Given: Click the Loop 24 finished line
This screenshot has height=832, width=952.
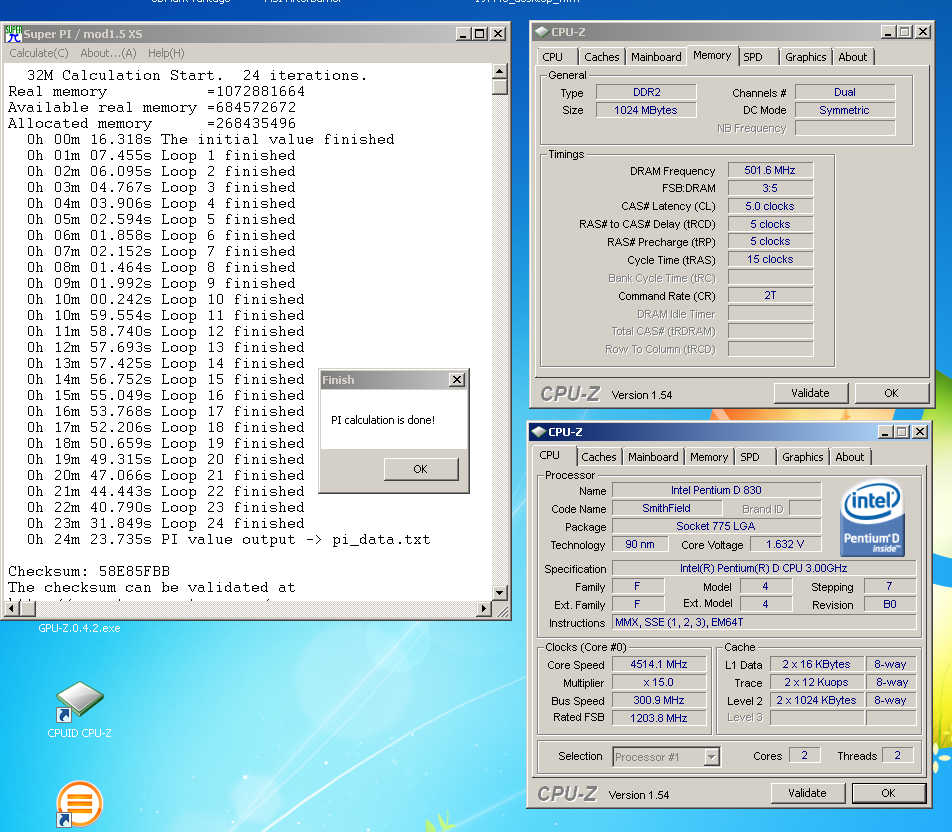Looking at the screenshot, I should point(165,523).
